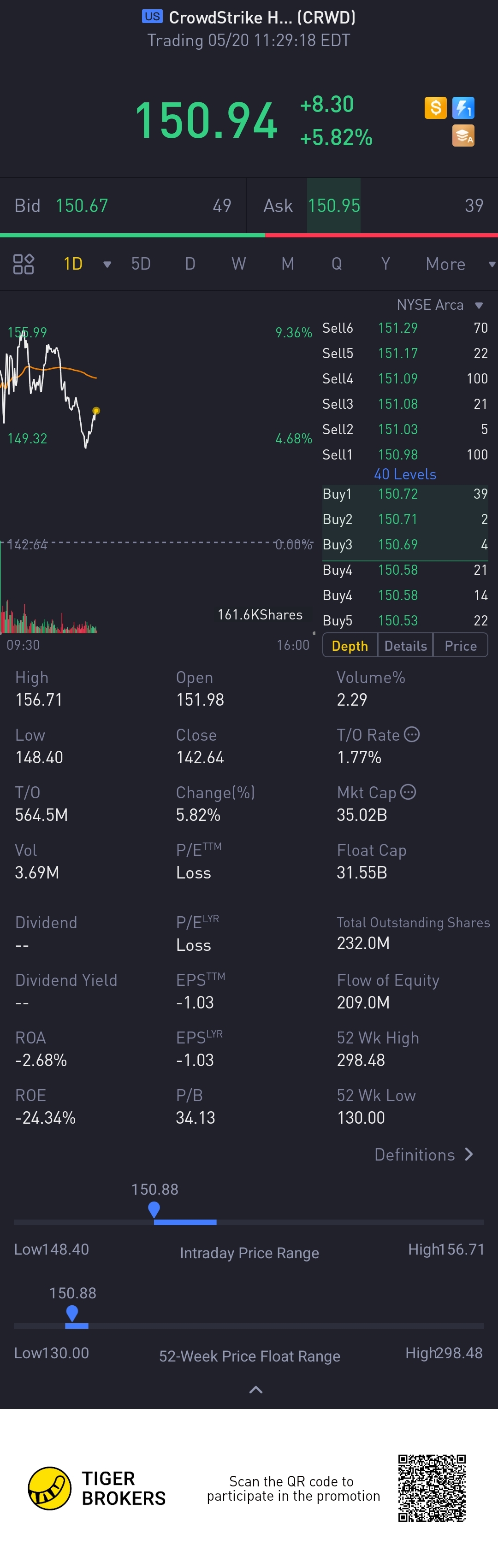Screen dimensions: 498x1568
Task: Scan the Tiger Brokers QR code
Action: [x=432, y=1488]
